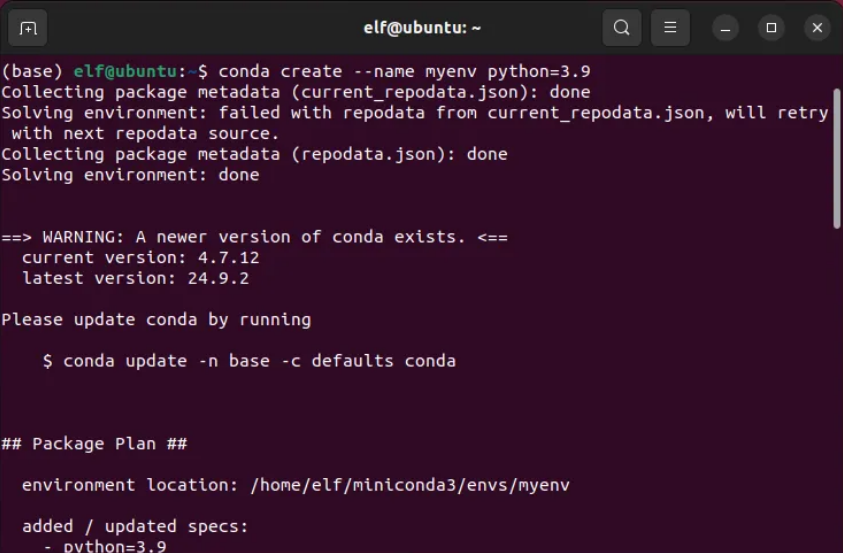Click the 'Please update conda by running' text
Viewport: 843px width, 553px height.
(156, 320)
